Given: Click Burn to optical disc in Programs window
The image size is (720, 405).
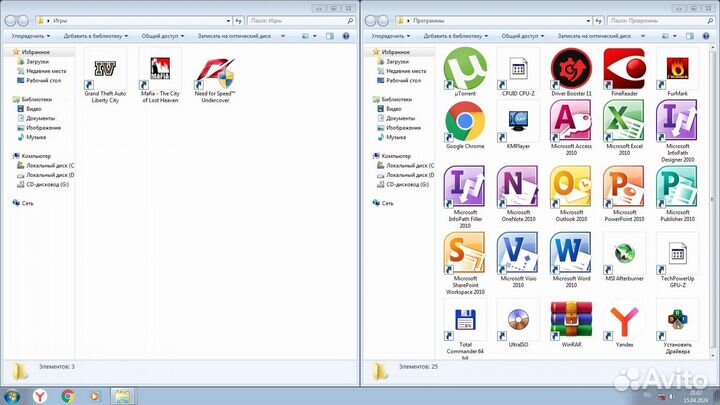Looking at the screenshot, I should (x=594, y=36).
